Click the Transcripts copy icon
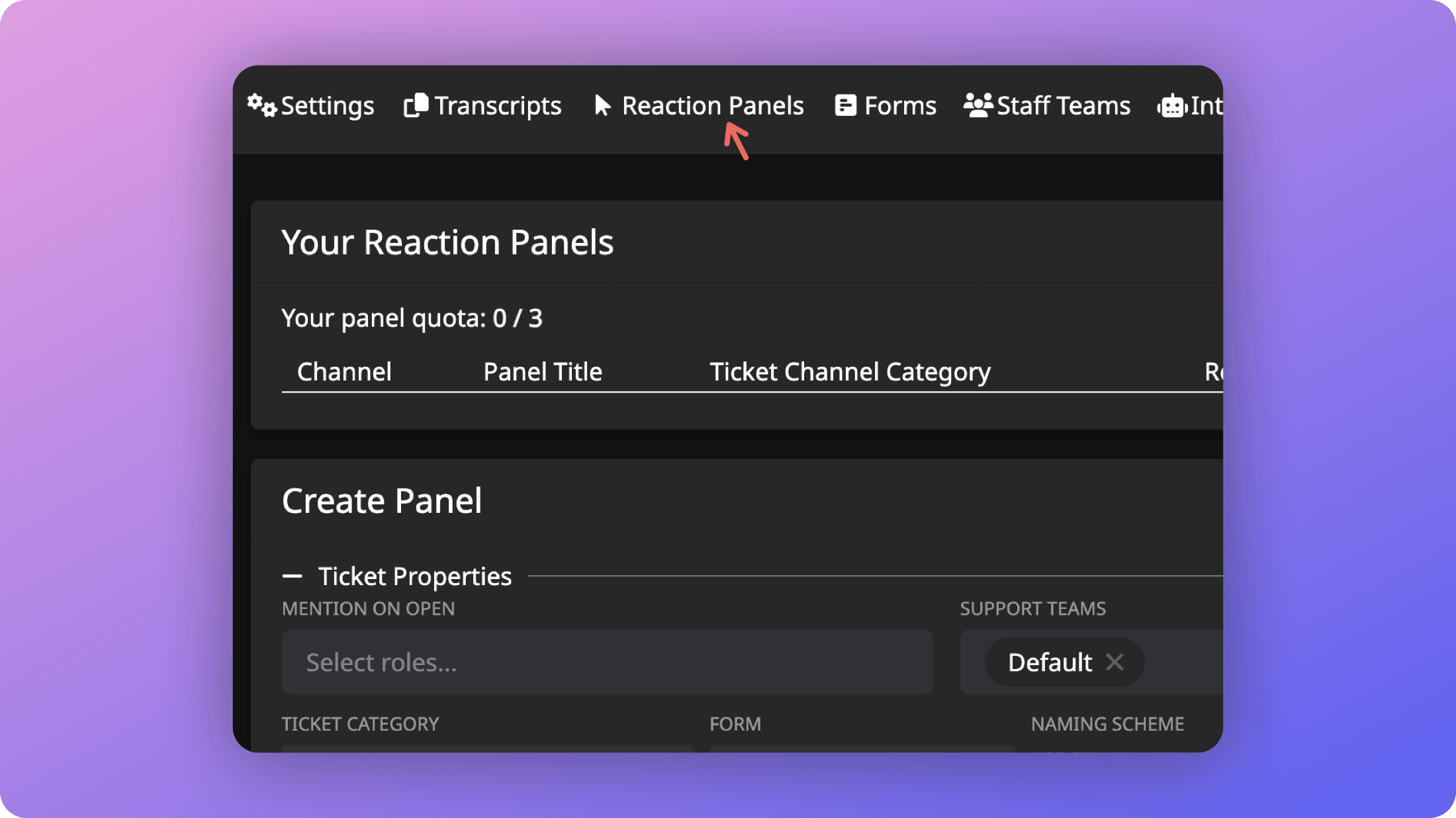This screenshot has height=818, width=1456. click(x=416, y=105)
